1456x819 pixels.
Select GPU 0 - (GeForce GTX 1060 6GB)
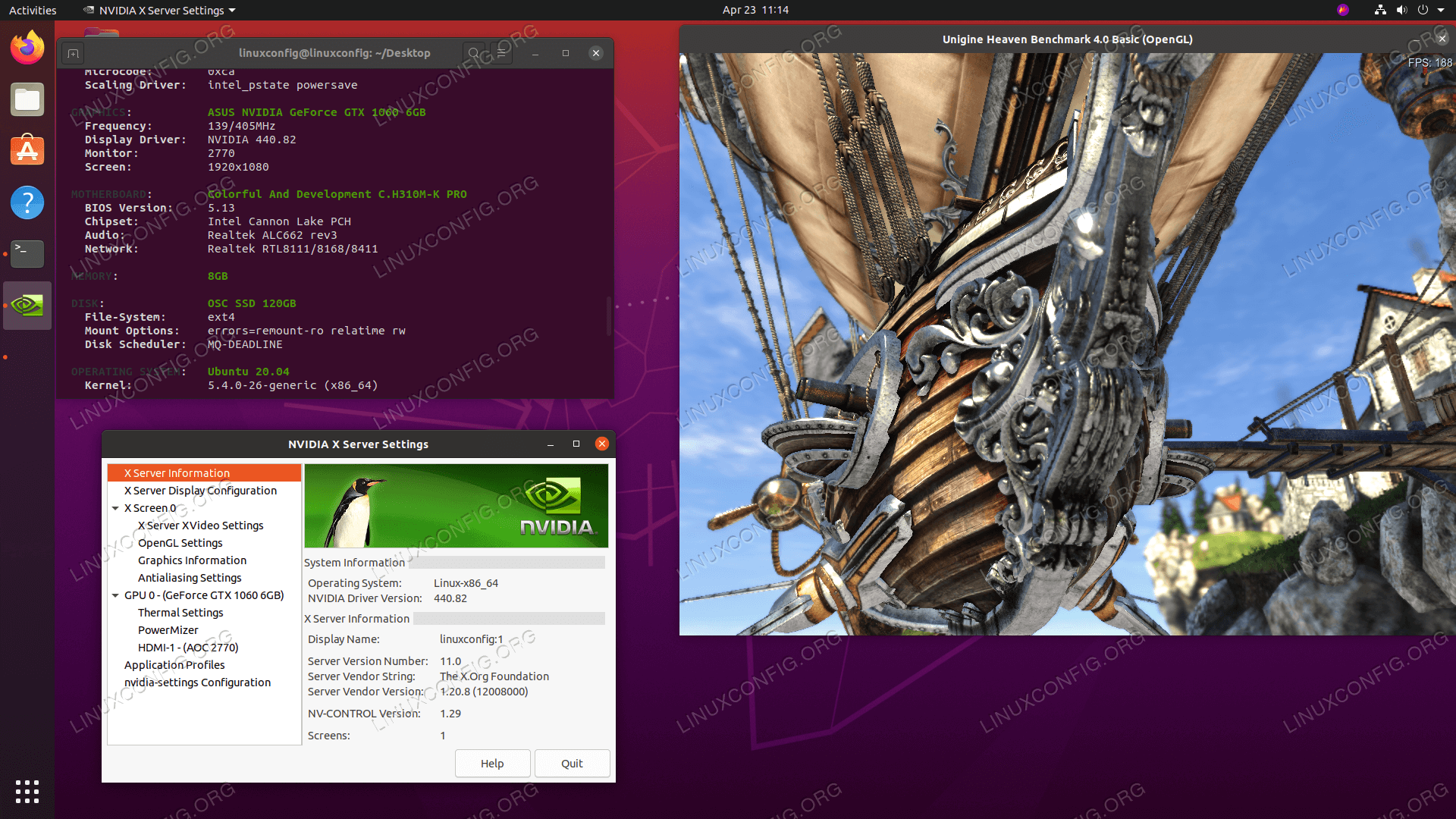(204, 595)
